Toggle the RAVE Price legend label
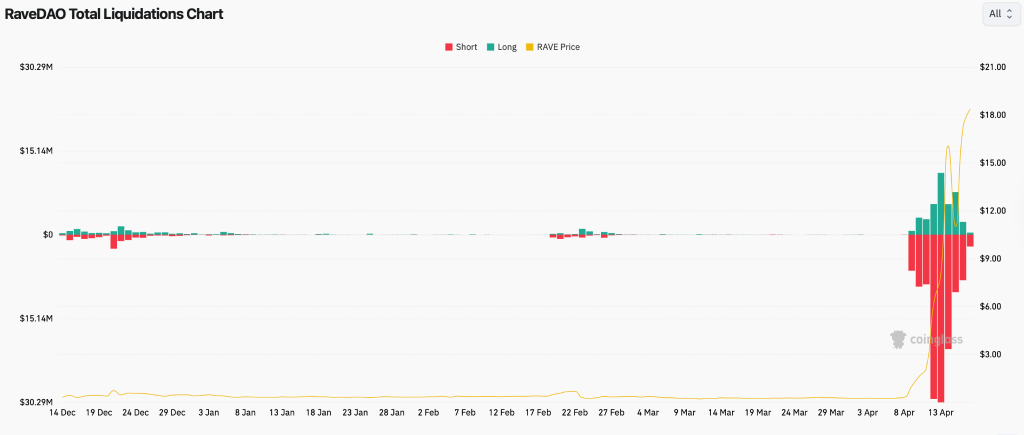The image size is (1024, 435). pyautogui.click(x=558, y=47)
